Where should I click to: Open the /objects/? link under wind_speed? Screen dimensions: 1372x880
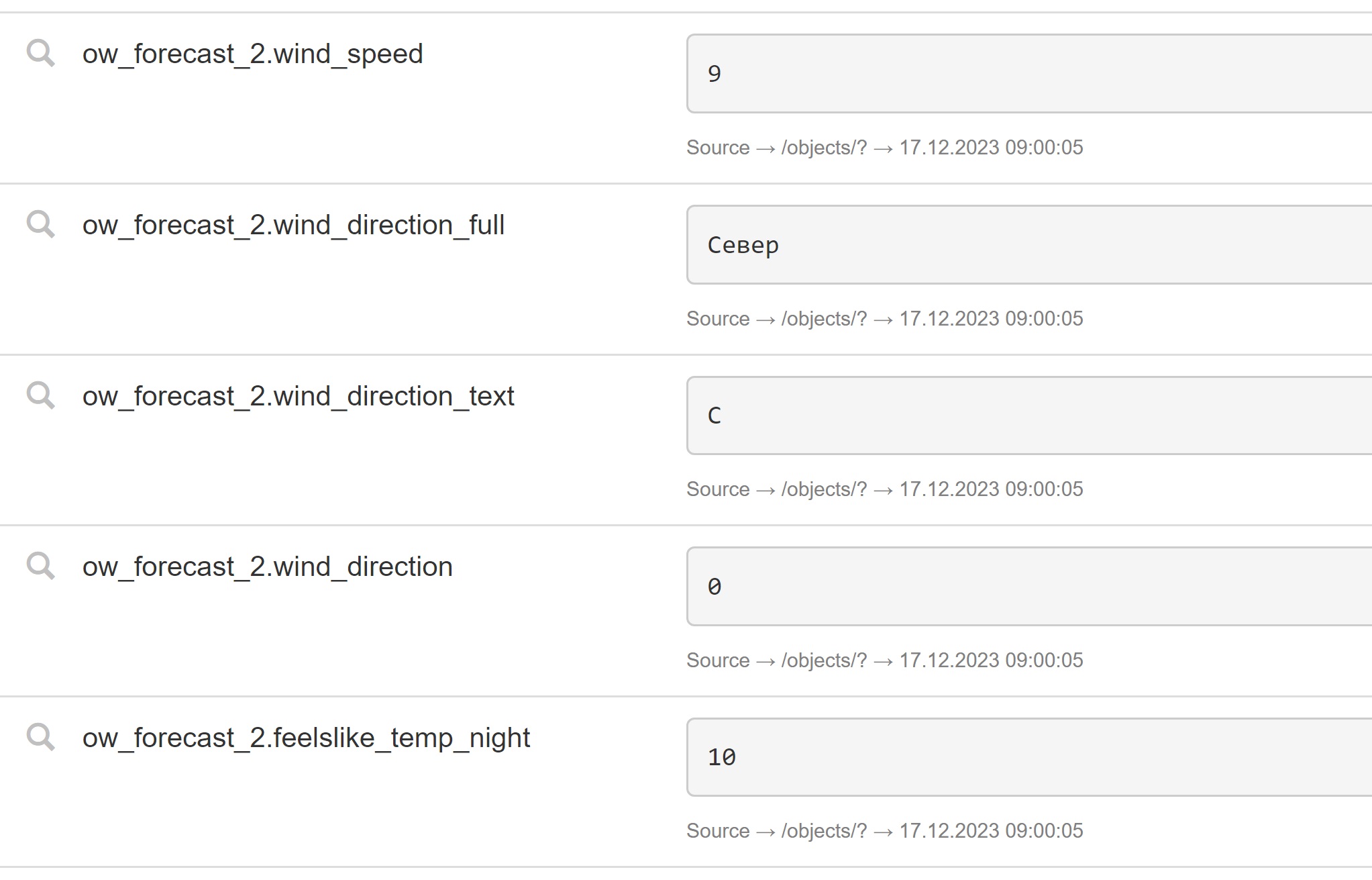[x=824, y=148]
